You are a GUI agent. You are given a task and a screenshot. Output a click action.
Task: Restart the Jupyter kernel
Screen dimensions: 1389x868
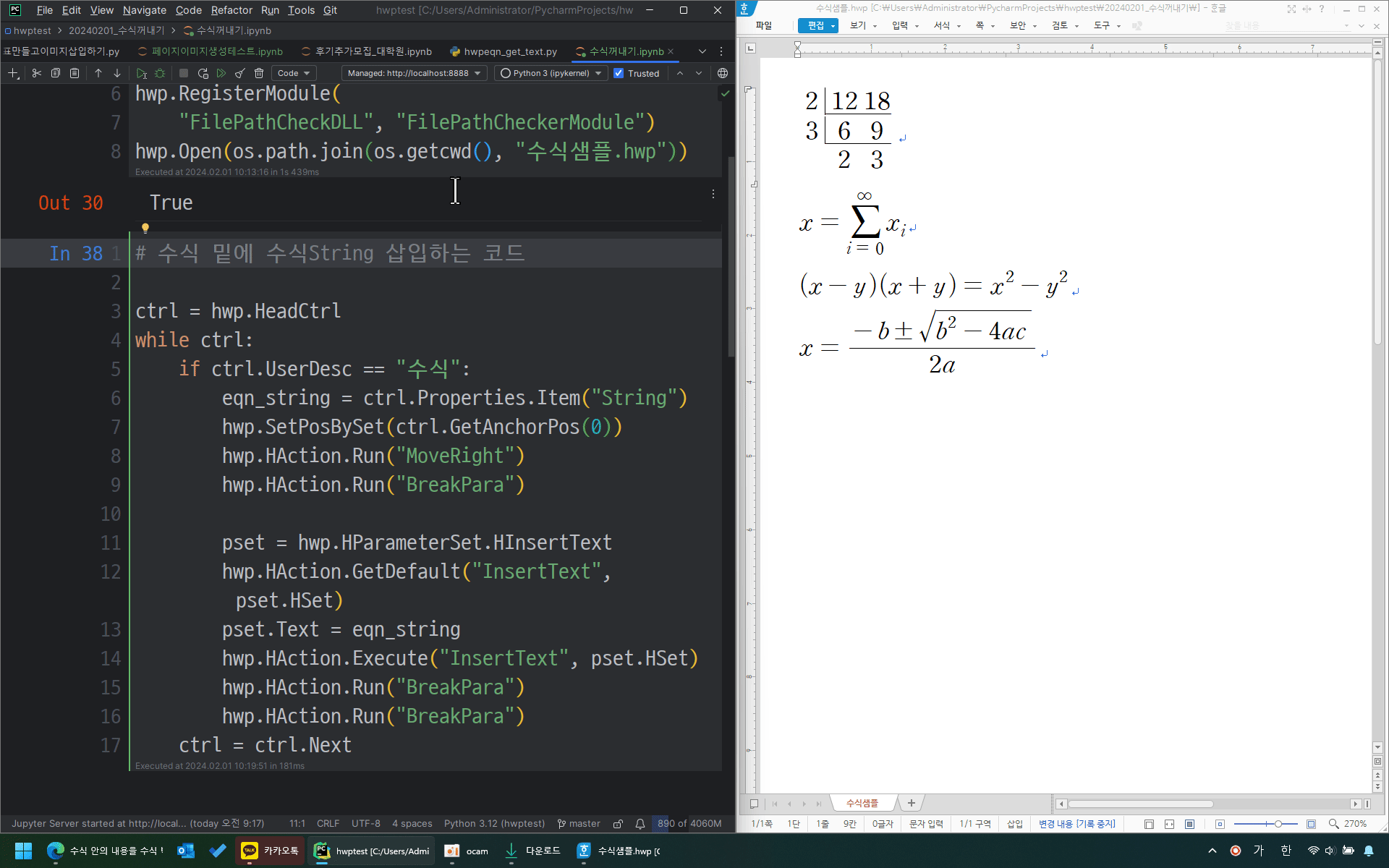pyautogui.click(x=203, y=73)
